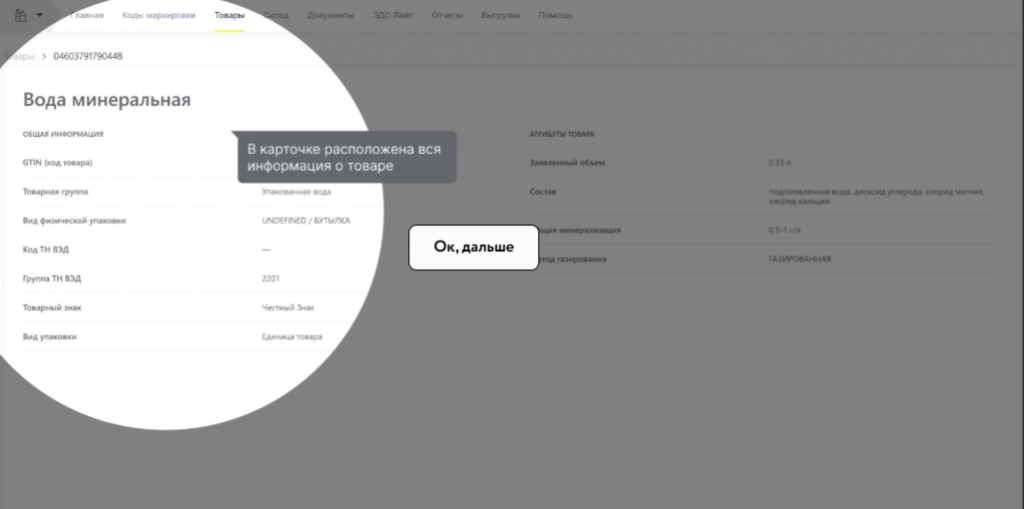The width and height of the screenshot is (1024, 509).
Task: Open ЭДО Лайт tab
Action: click(x=392, y=15)
